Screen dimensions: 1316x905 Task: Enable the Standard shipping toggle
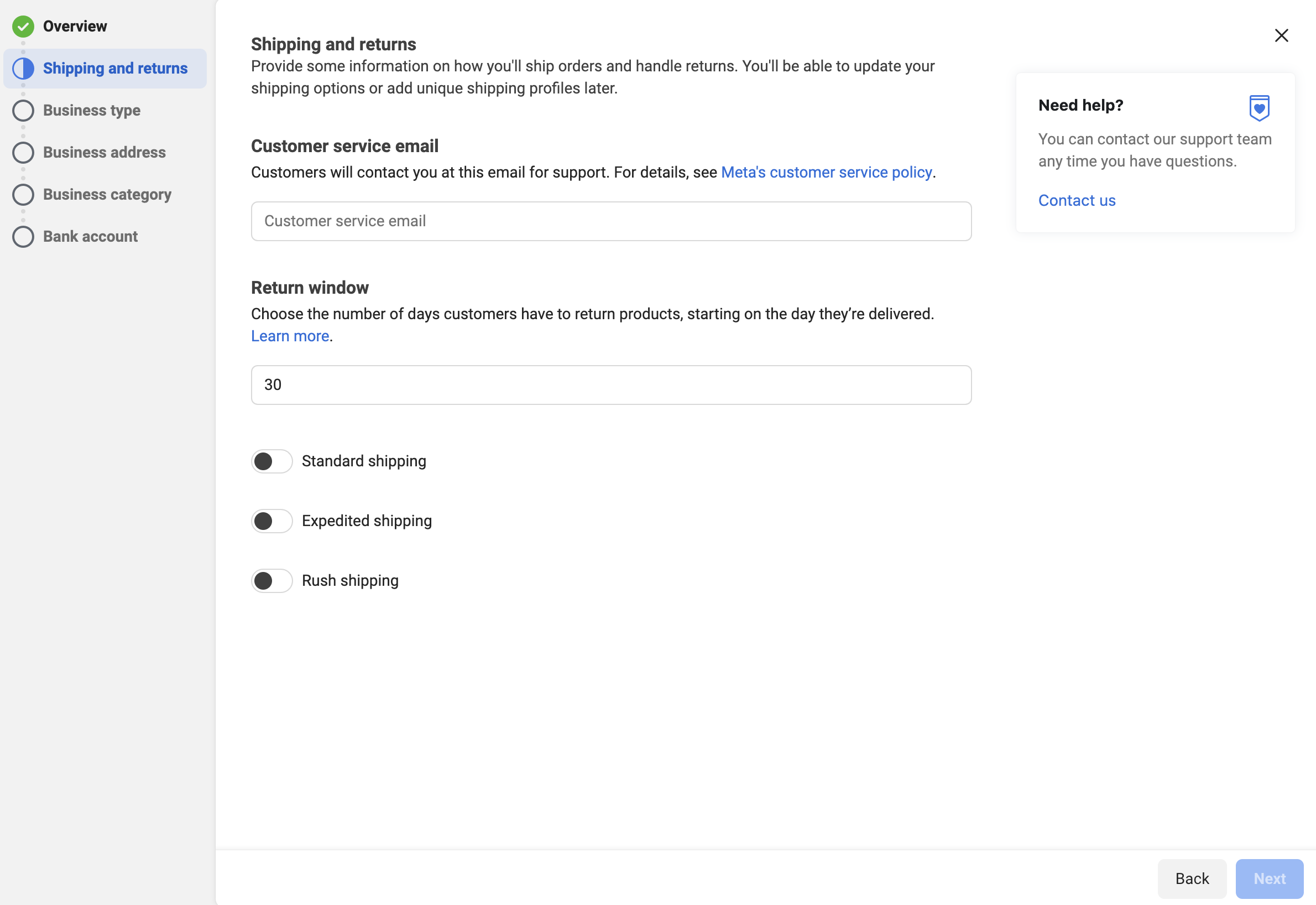[272, 461]
